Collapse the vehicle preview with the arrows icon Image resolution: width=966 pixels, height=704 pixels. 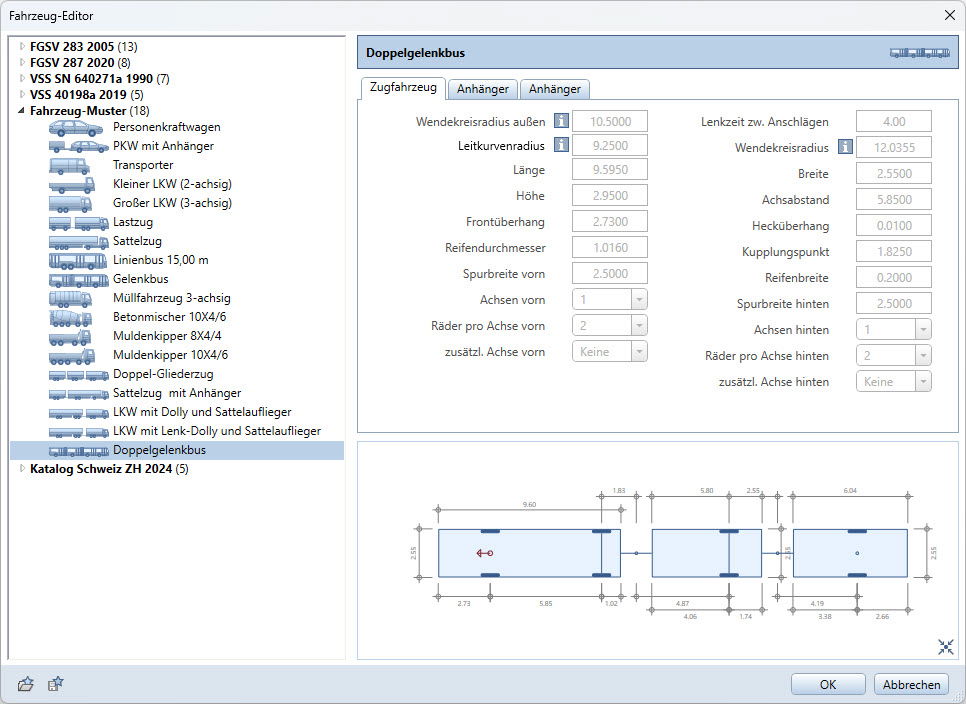pos(946,646)
